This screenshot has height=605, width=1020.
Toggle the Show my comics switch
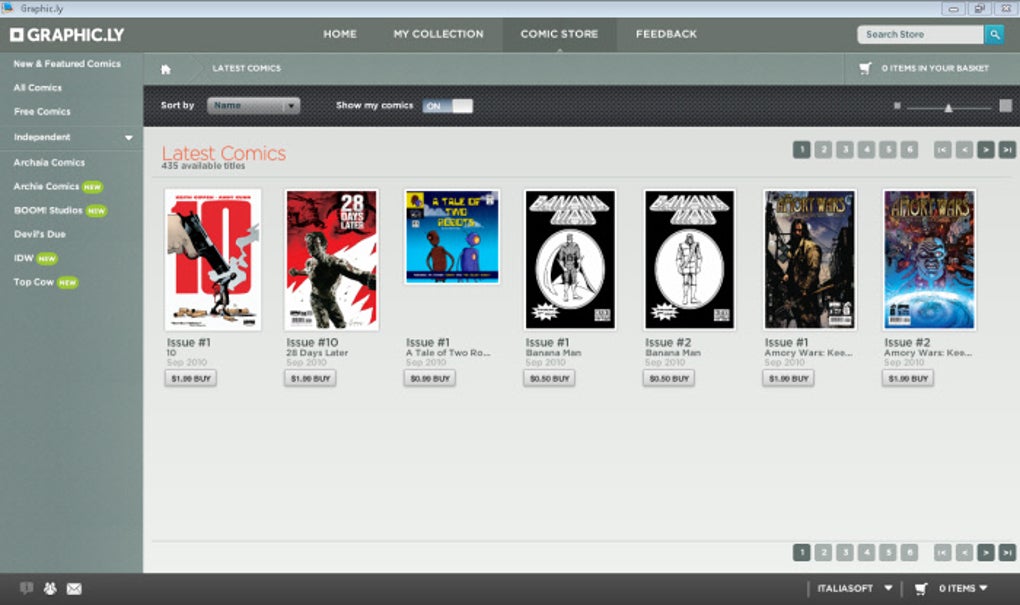(448, 106)
